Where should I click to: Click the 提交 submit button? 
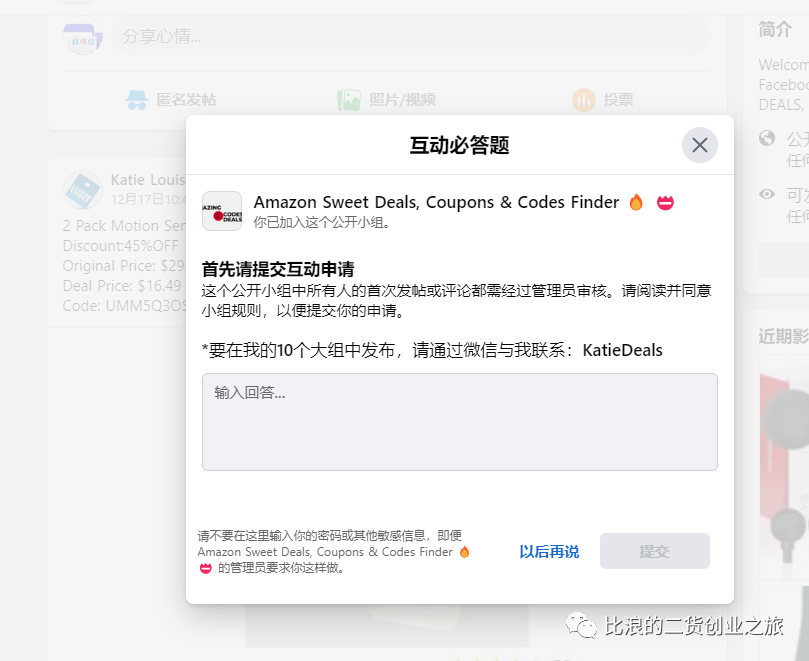655,551
